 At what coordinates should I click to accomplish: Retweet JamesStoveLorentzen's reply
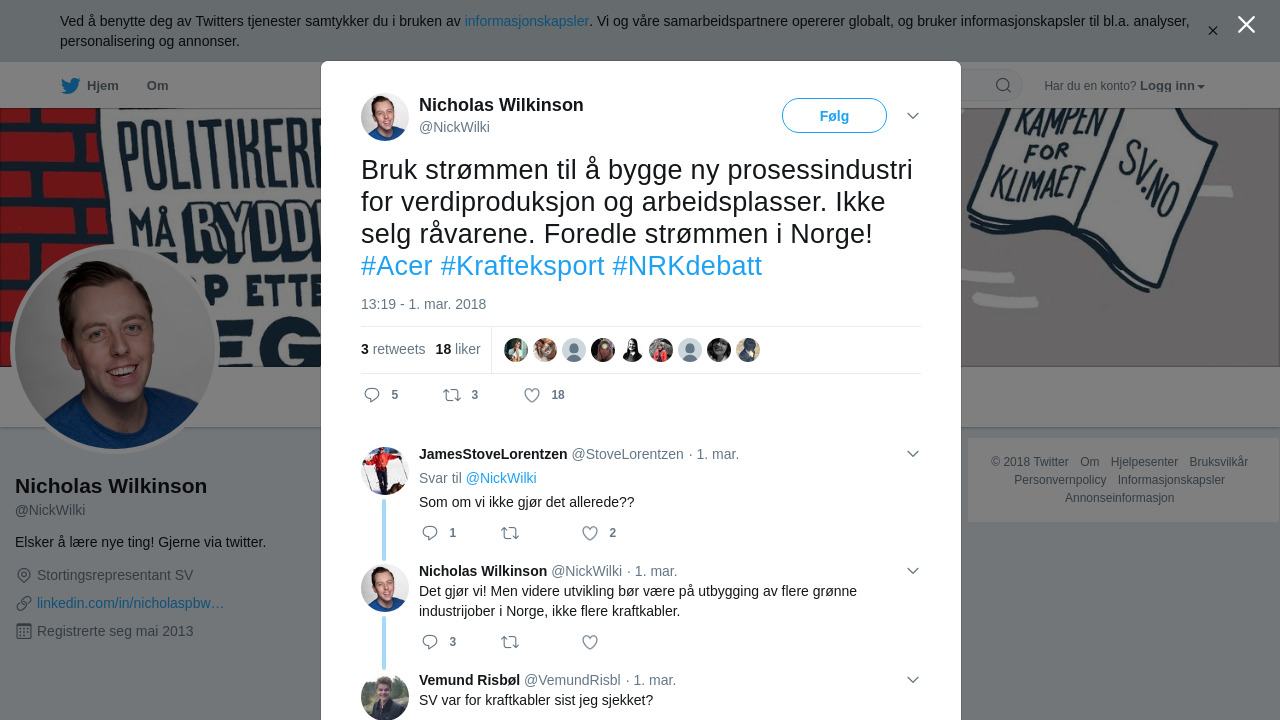click(x=510, y=533)
